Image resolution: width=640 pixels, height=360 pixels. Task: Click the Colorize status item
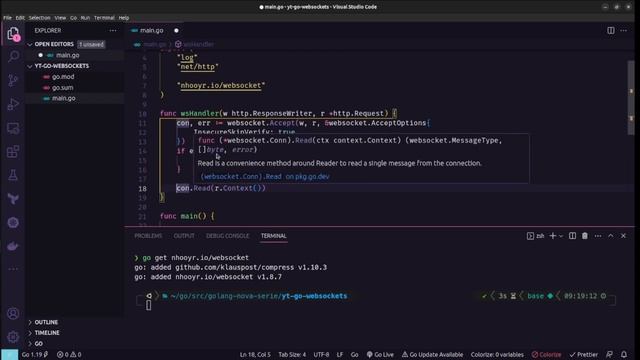tap(546, 355)
